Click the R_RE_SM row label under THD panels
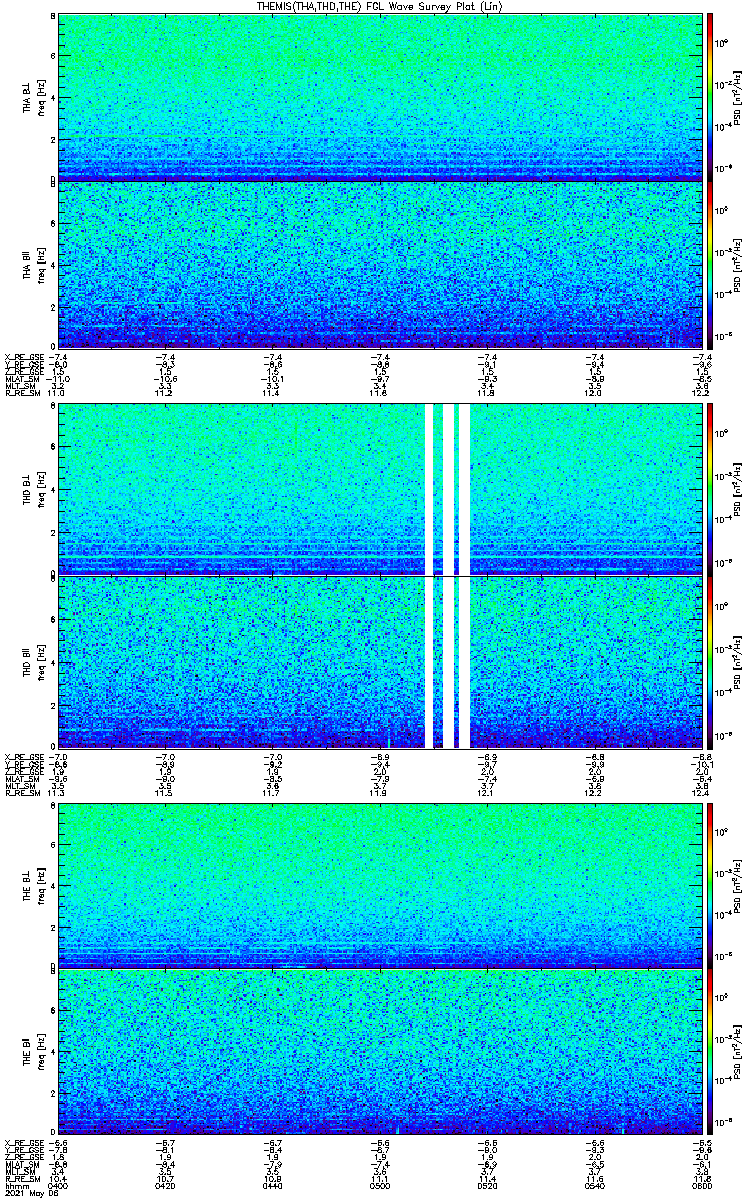Image resolution: width=750 pixels, height=1200 pixels. [x=21, y=792]
